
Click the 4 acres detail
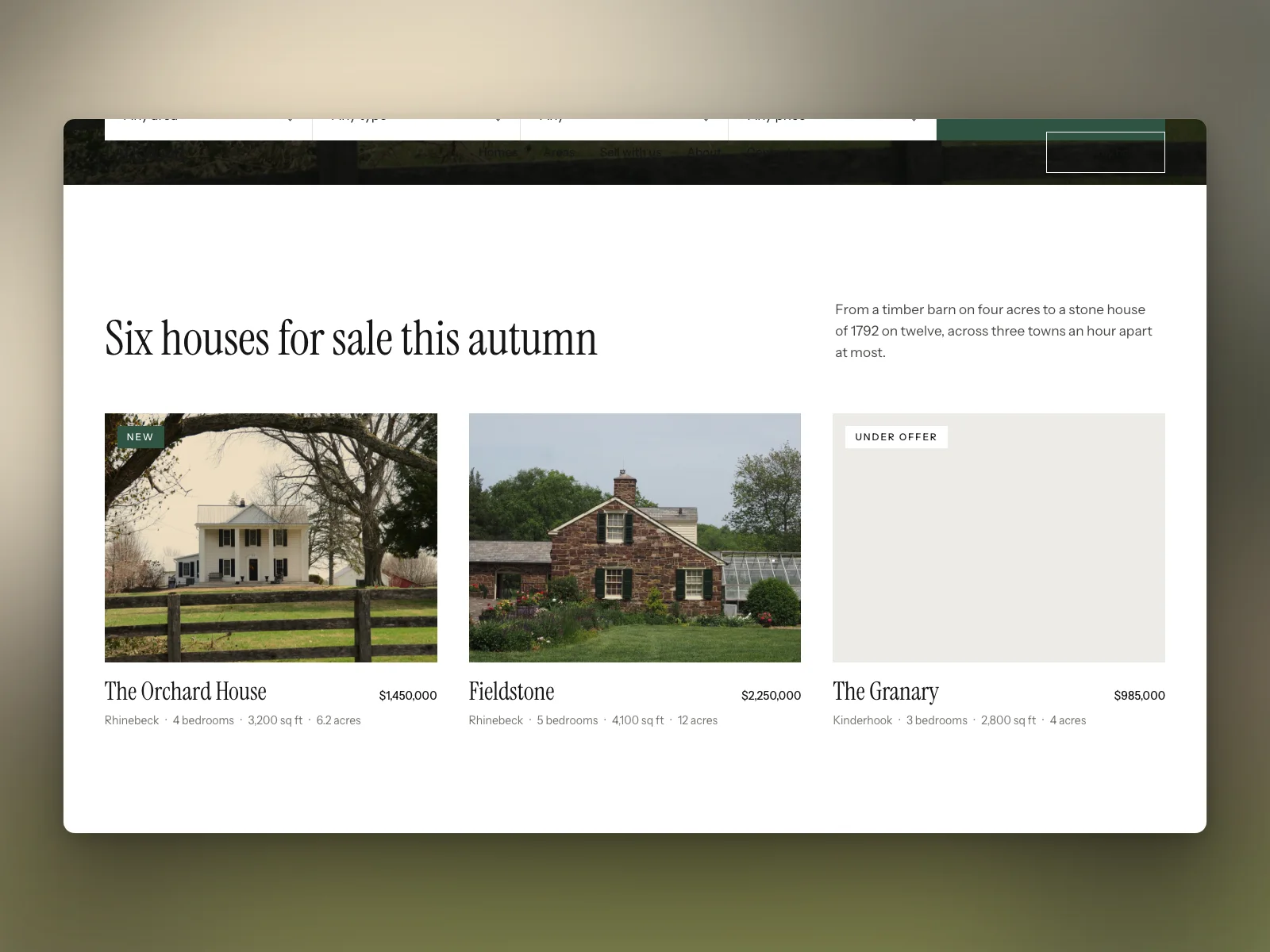[x=1068, y=720]
